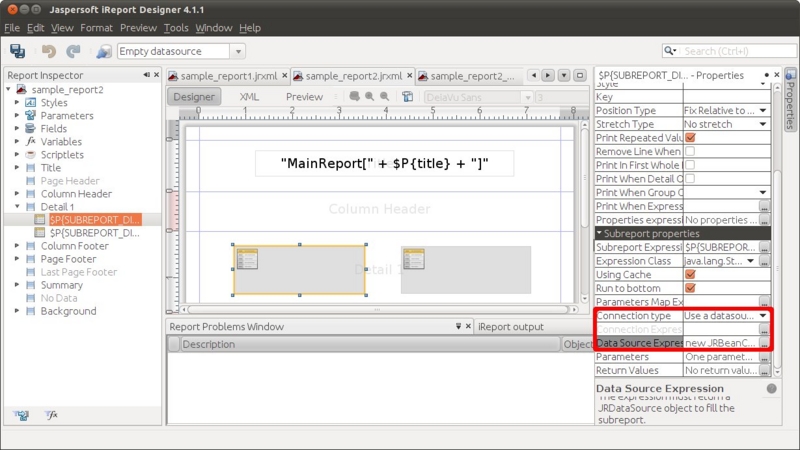The width and height of the screenshot is (800, 450).
Task: Collapse the Detail 1 band node
Action: tap(17, 207)
